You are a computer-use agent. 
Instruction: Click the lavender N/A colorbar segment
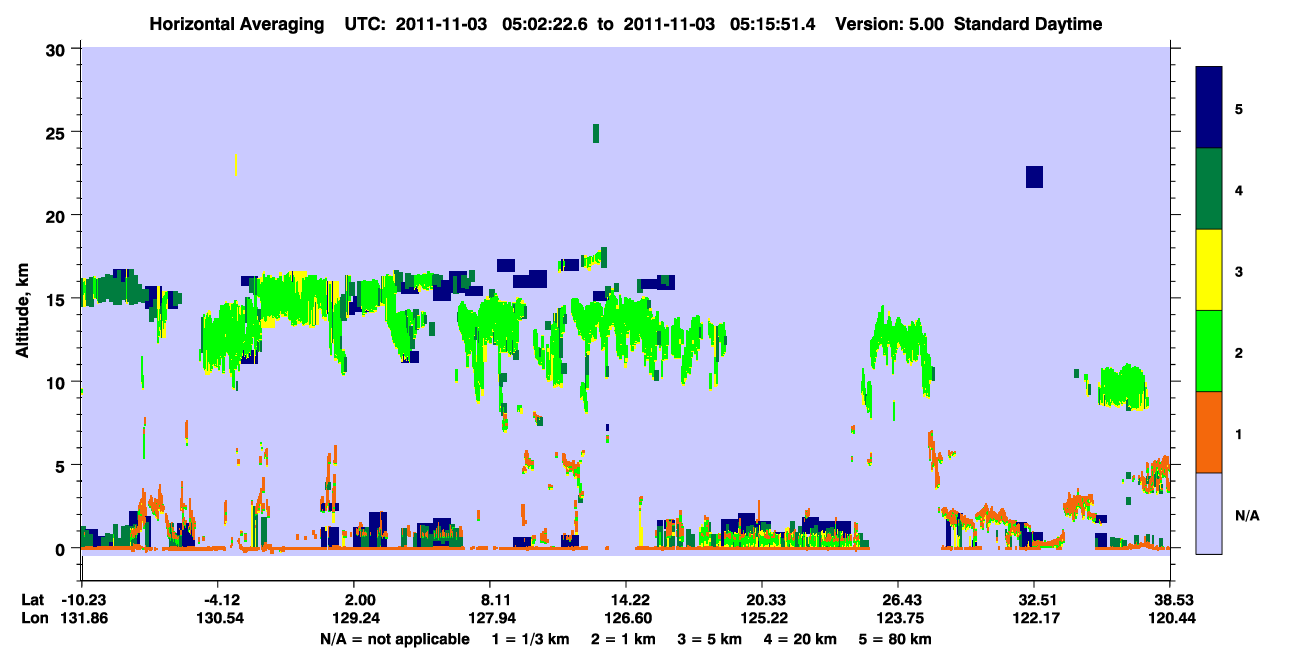point(1209,513)
